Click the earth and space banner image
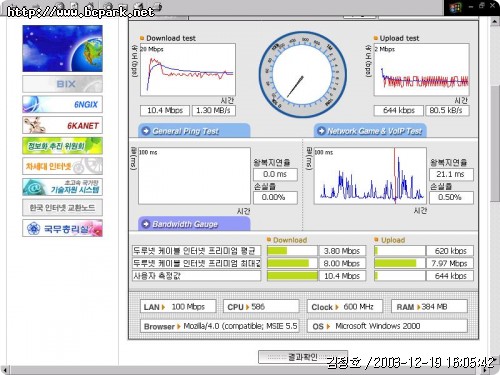The image size is (500, 375). 62,49
